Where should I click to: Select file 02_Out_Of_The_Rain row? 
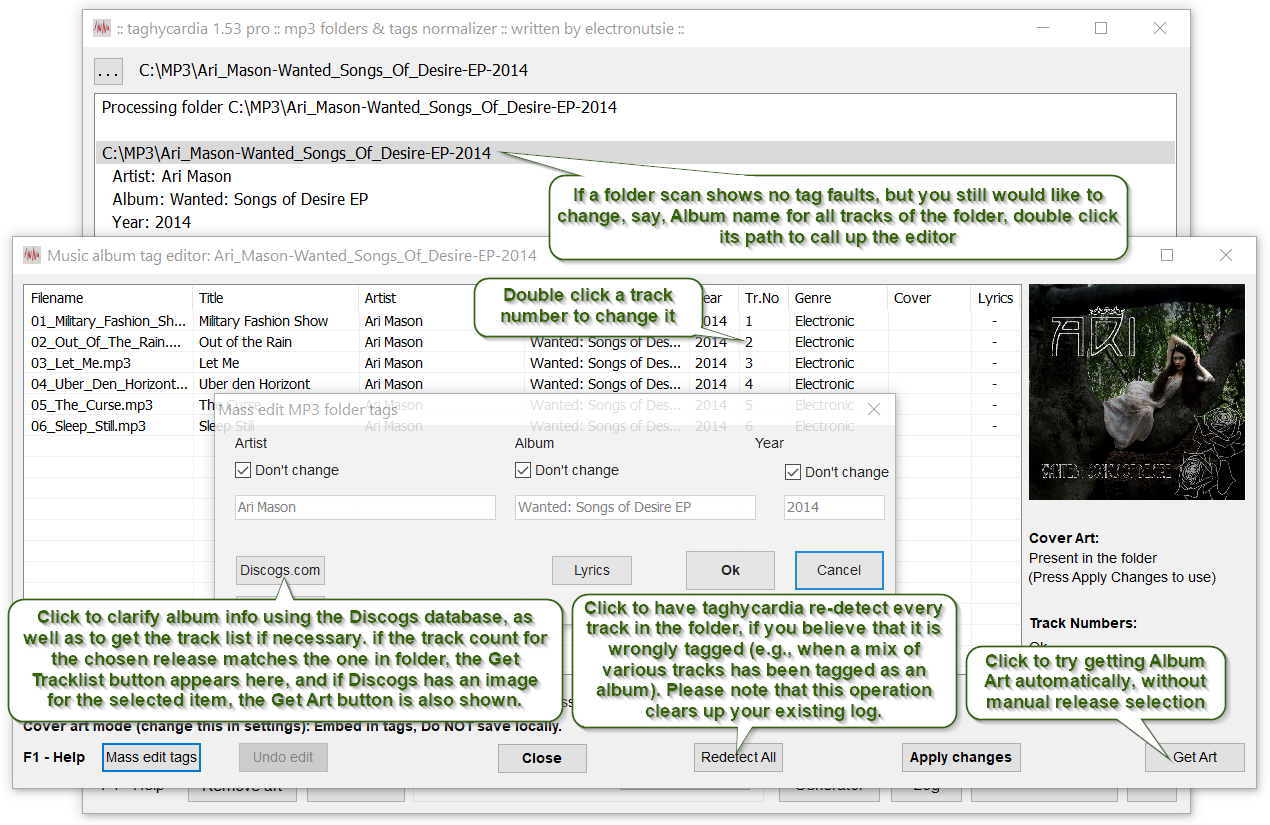point(108,342)
